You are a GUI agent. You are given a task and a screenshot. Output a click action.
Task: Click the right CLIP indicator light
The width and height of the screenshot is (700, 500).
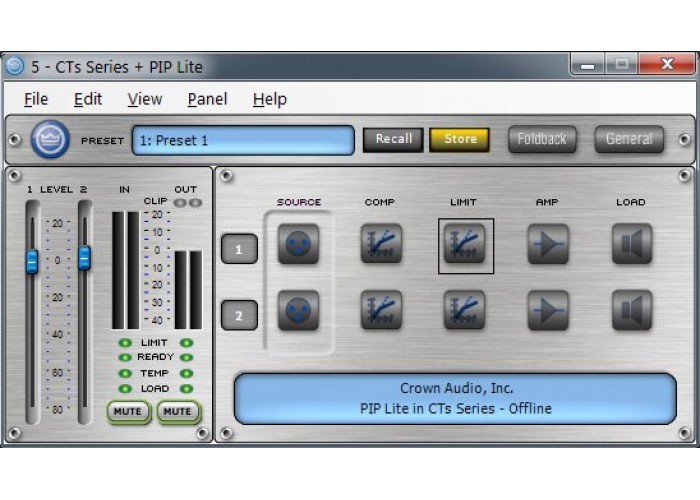[196, 203]
